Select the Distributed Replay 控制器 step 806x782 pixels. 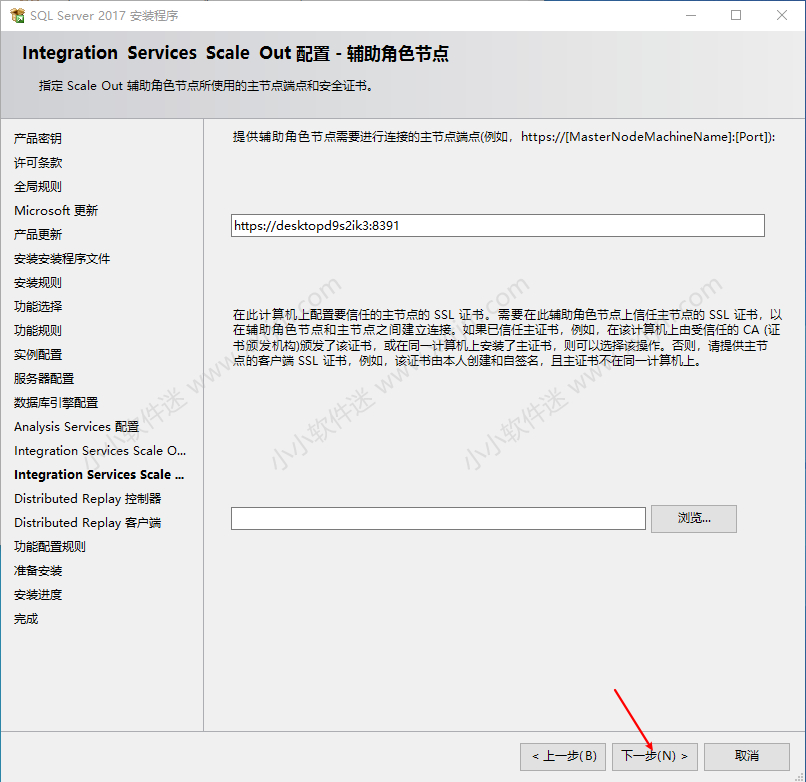click(x=88, y=499)
